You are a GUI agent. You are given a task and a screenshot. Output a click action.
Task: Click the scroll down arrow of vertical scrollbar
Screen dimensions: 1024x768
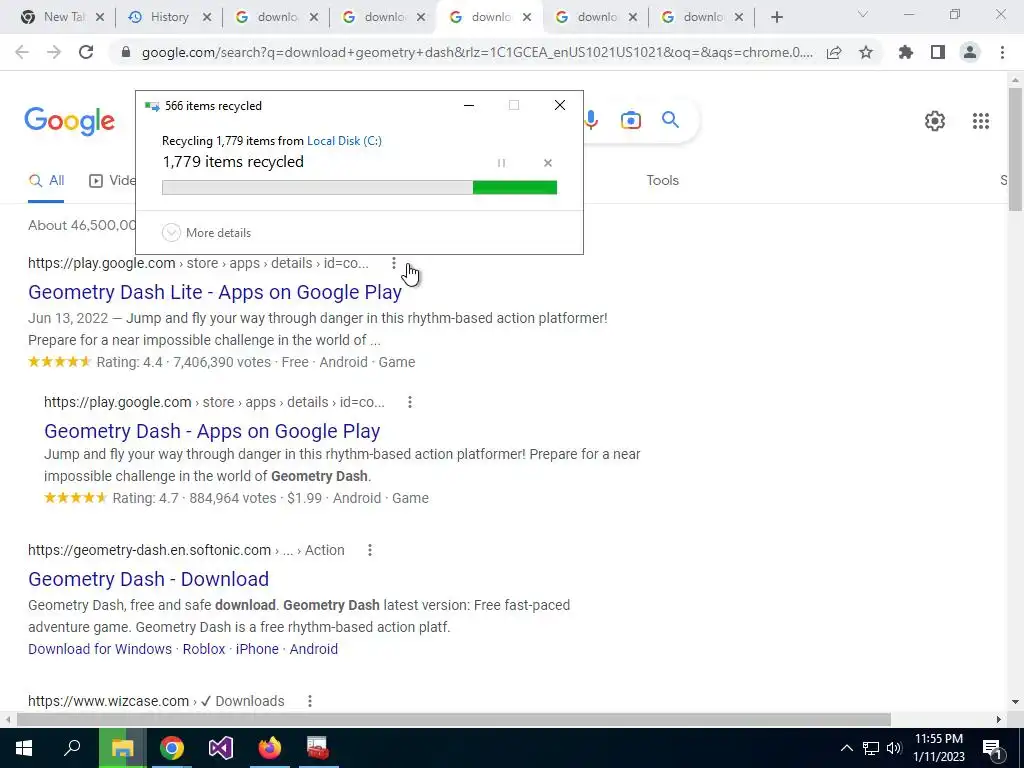point(1015,703)
